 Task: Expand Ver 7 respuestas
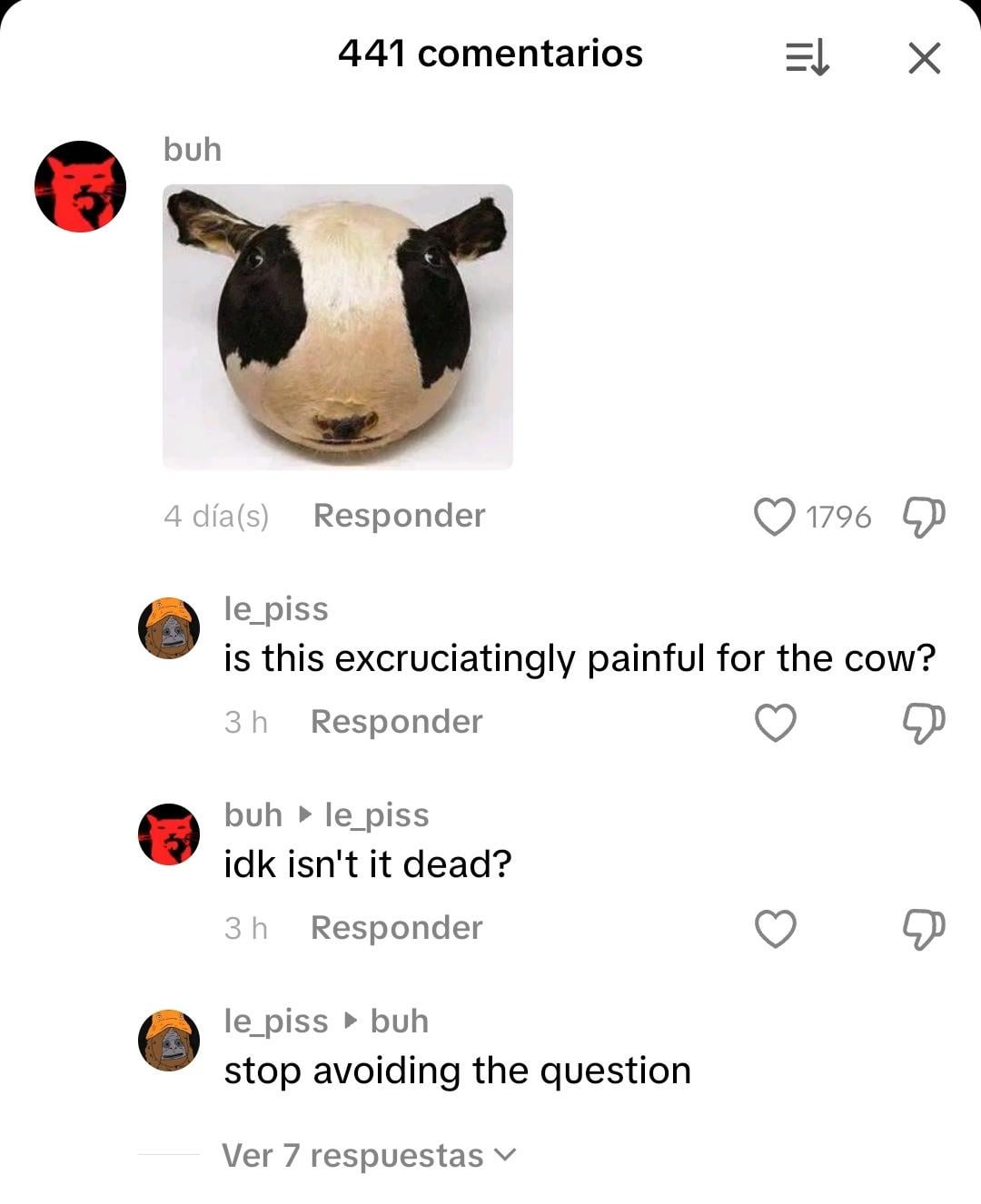click(368, 1155)
